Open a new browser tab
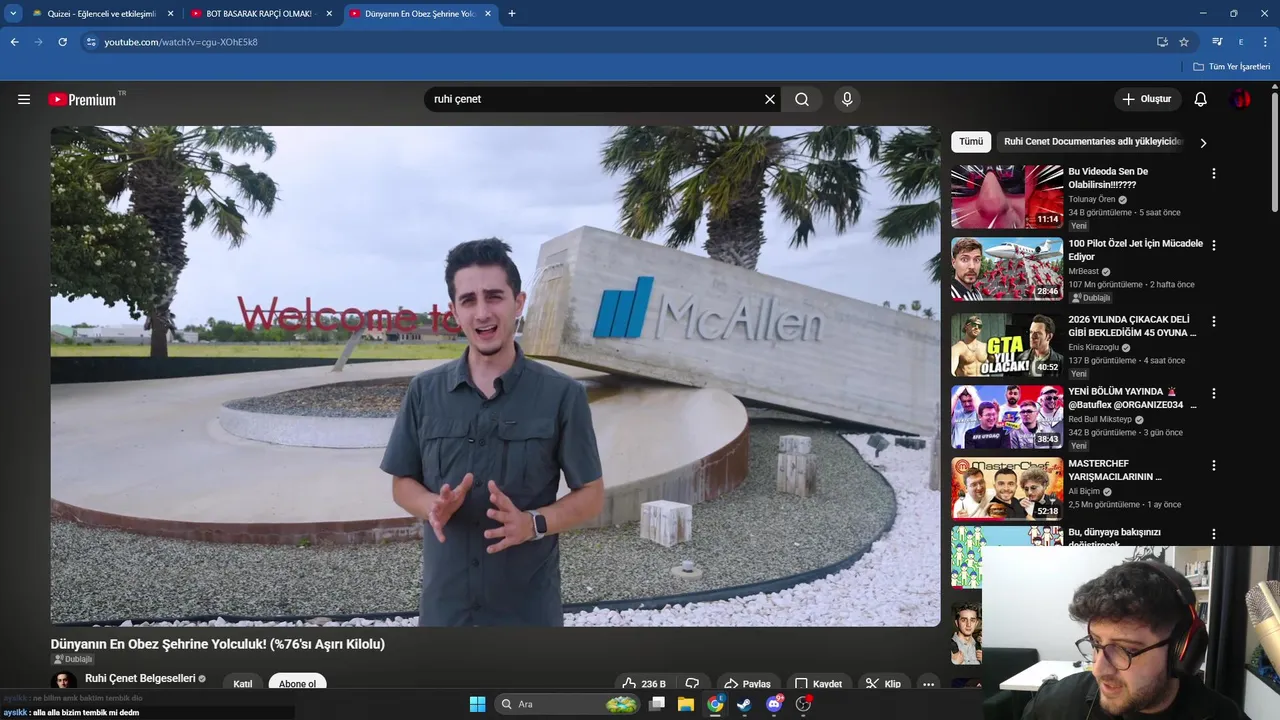The height and width of the screenshot is (720, 1280). tap(512, 14)
